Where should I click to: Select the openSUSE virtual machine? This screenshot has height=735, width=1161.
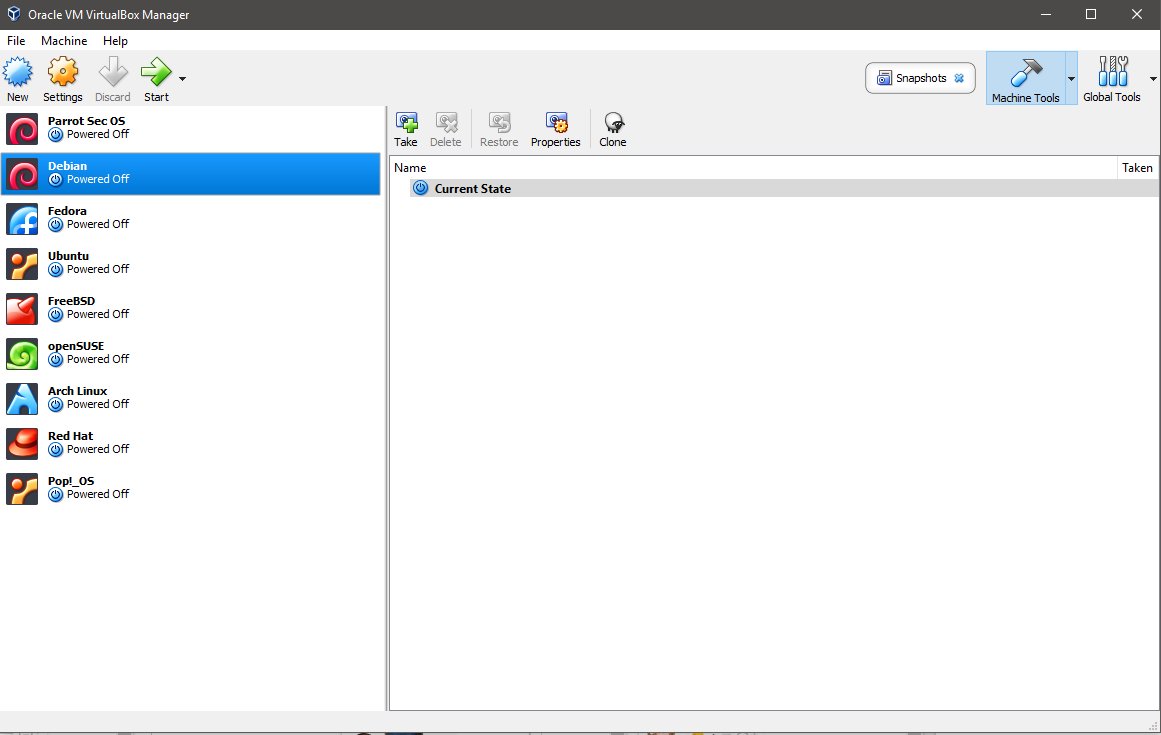[x=191, y=354]
